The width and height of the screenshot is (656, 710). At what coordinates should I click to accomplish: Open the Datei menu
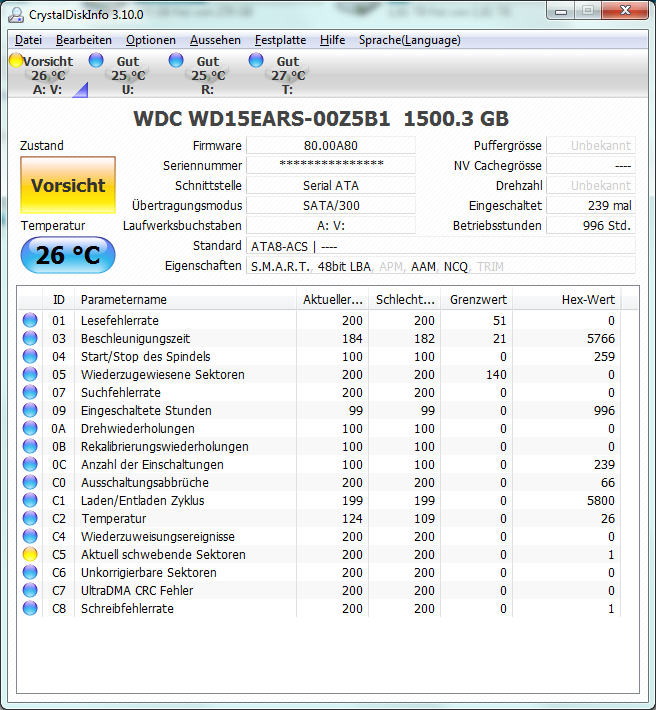click(x=28, y=40)
